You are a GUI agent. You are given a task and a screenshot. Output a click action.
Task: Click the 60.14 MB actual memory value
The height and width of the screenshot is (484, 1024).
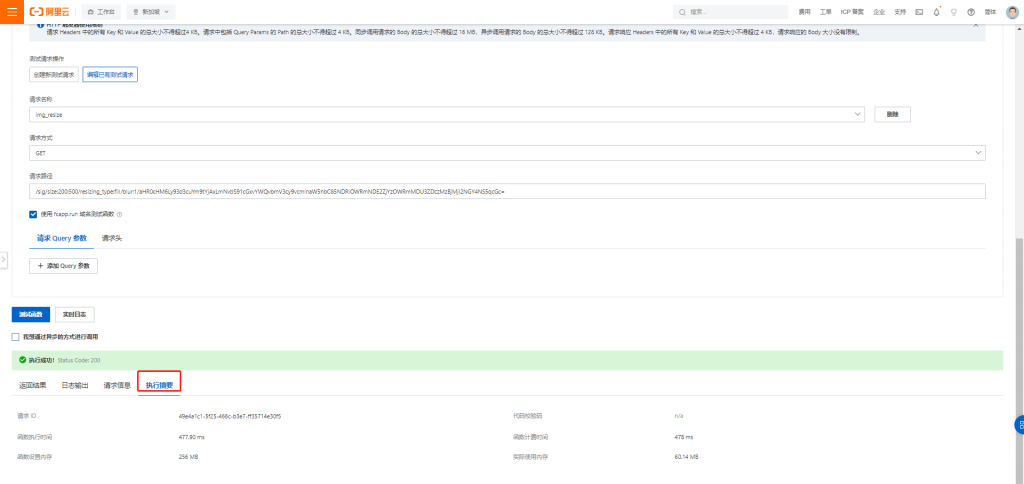[686, 457]
